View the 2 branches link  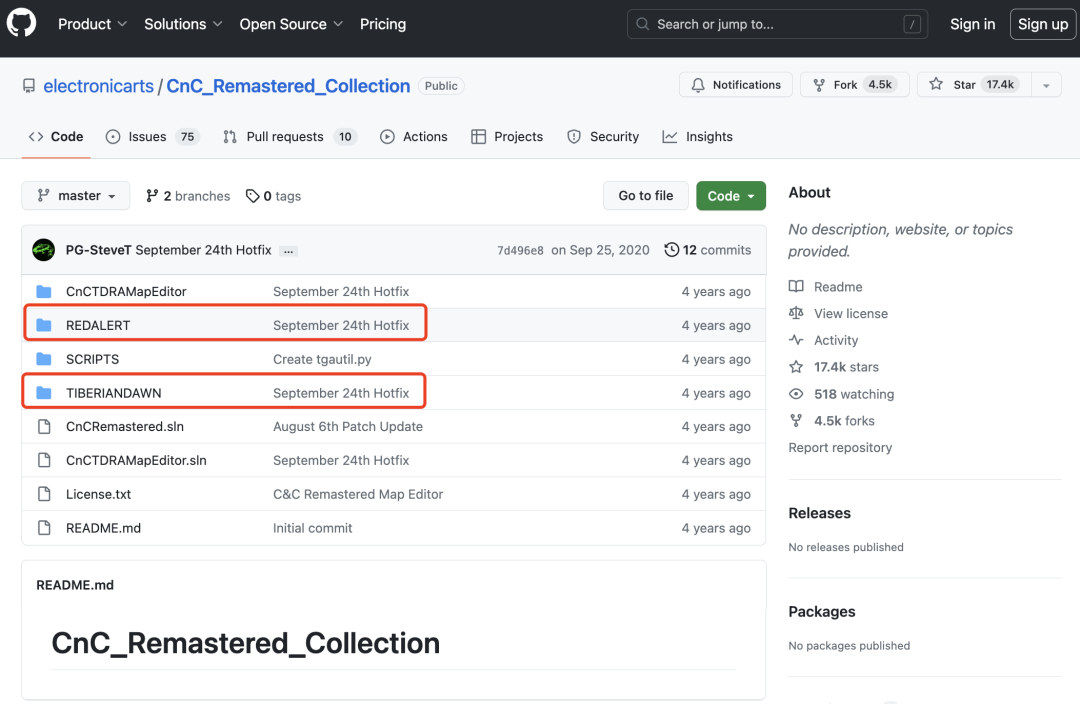(x=188, y=196)
